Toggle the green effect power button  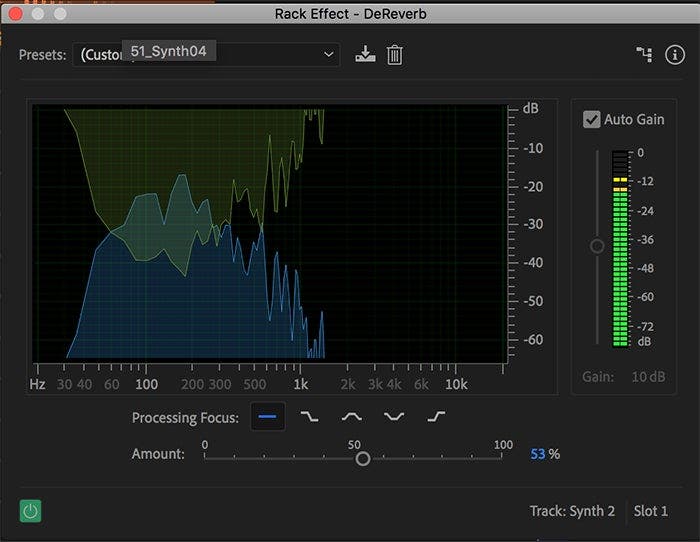point(31,511)
